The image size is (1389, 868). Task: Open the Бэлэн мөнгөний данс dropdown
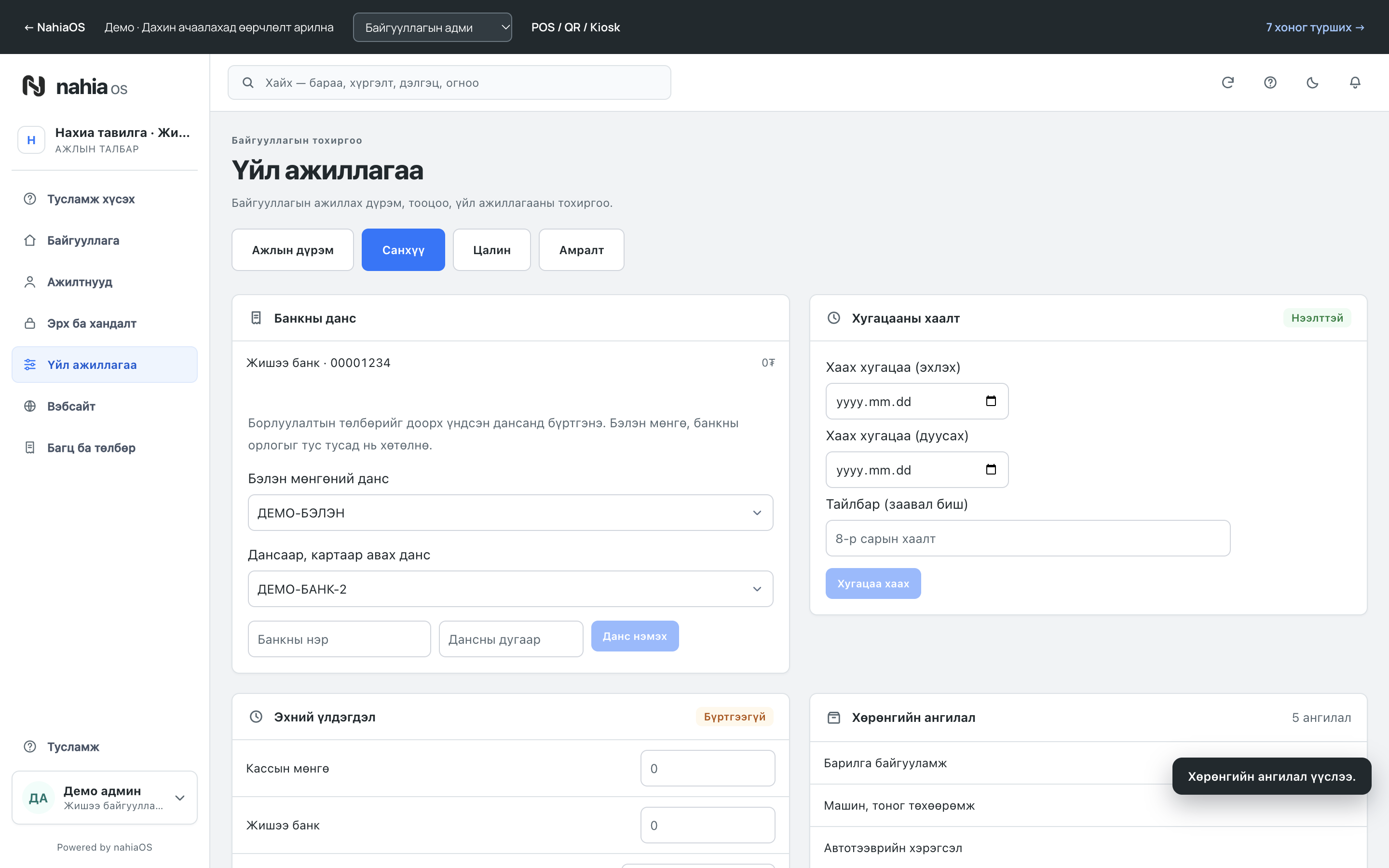(x=510, y=513)
